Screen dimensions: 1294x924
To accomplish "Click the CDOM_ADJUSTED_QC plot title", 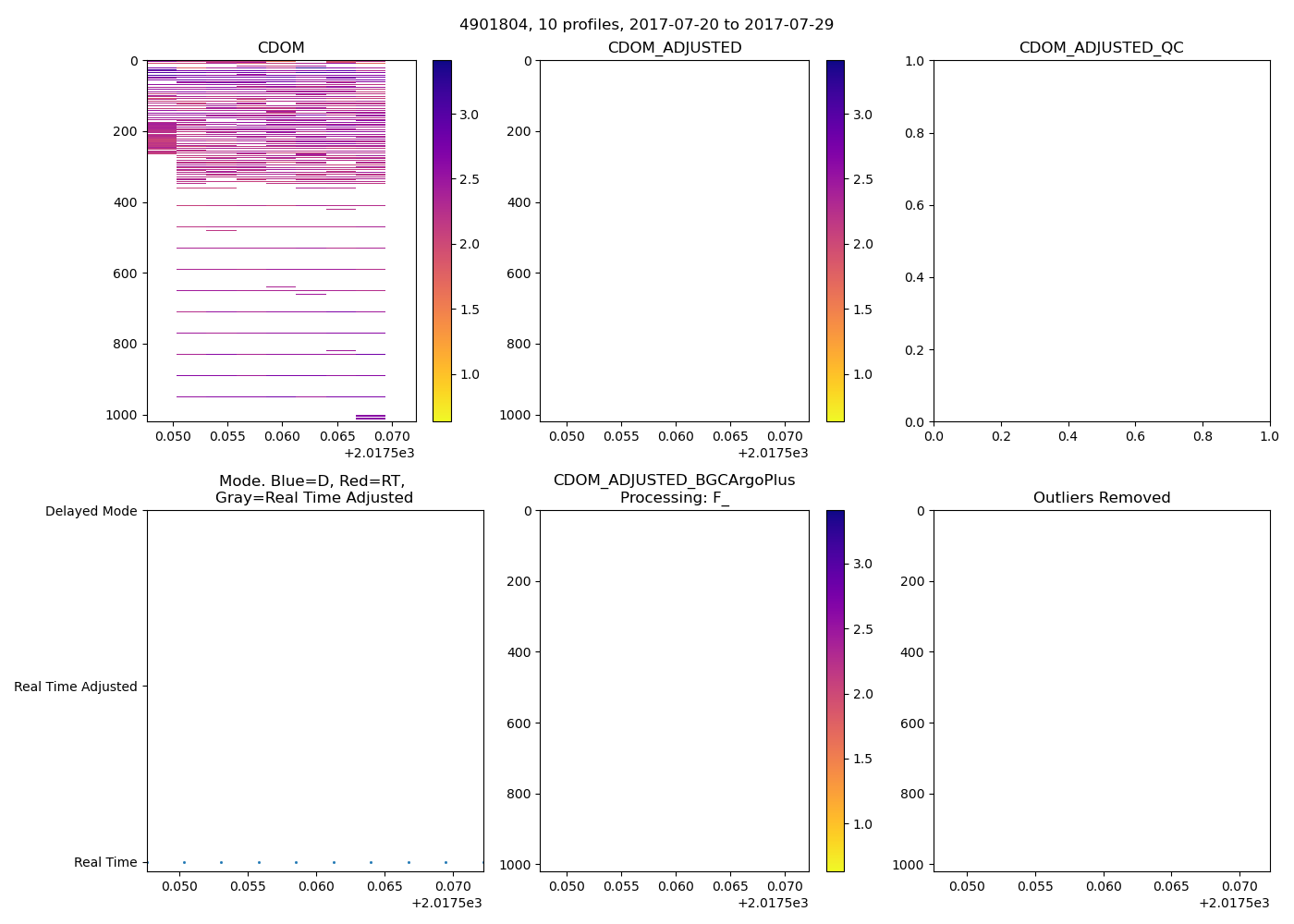I will click(x=1101, y=47).
